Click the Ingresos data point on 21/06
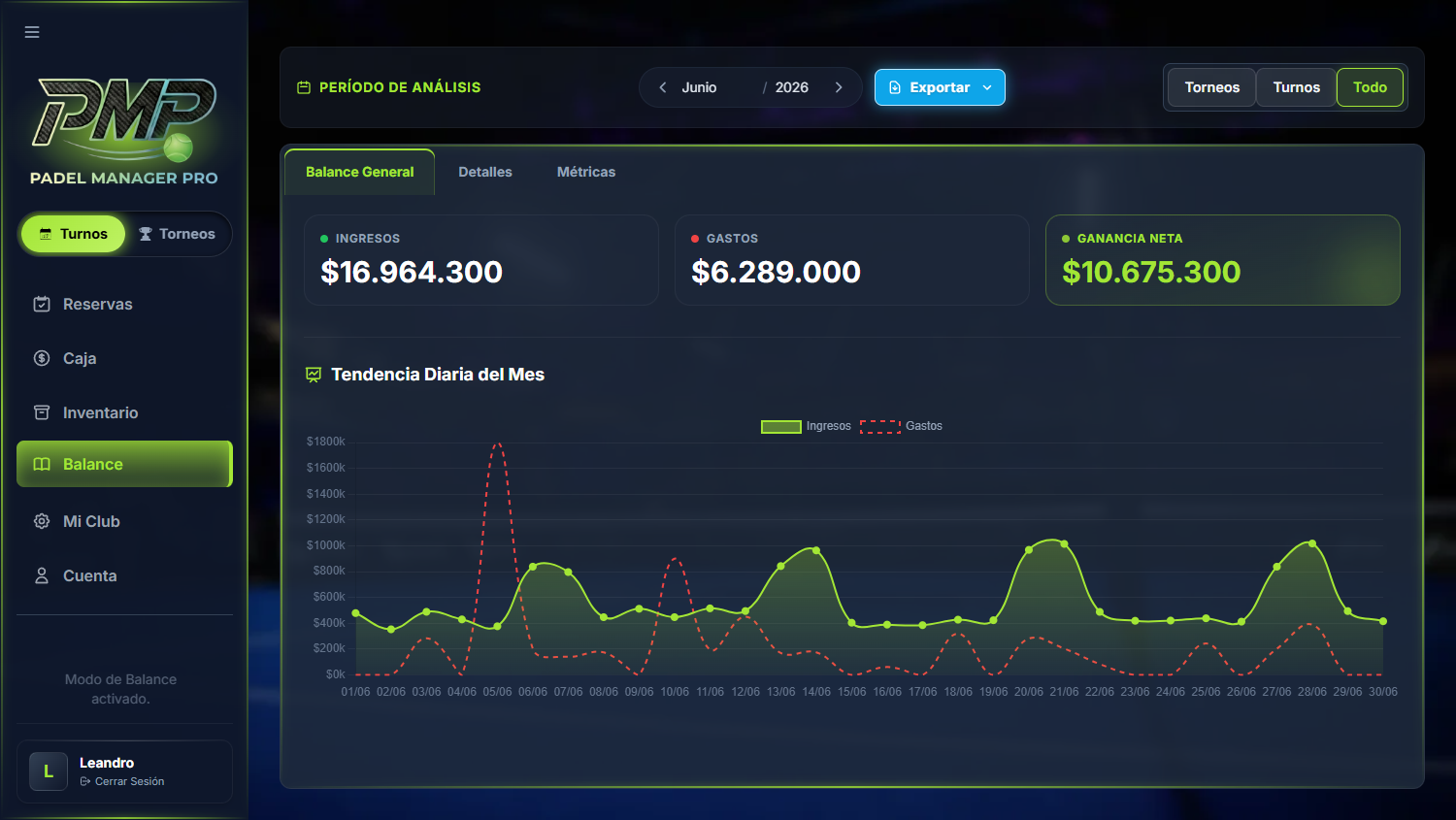 (x=1065, y=543)
